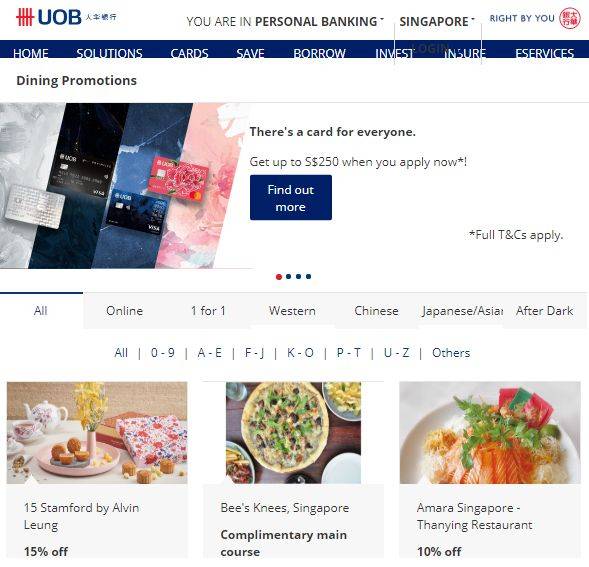
Task: Expand the Personal Banking segment dropdown
Action: coord(285,22)
